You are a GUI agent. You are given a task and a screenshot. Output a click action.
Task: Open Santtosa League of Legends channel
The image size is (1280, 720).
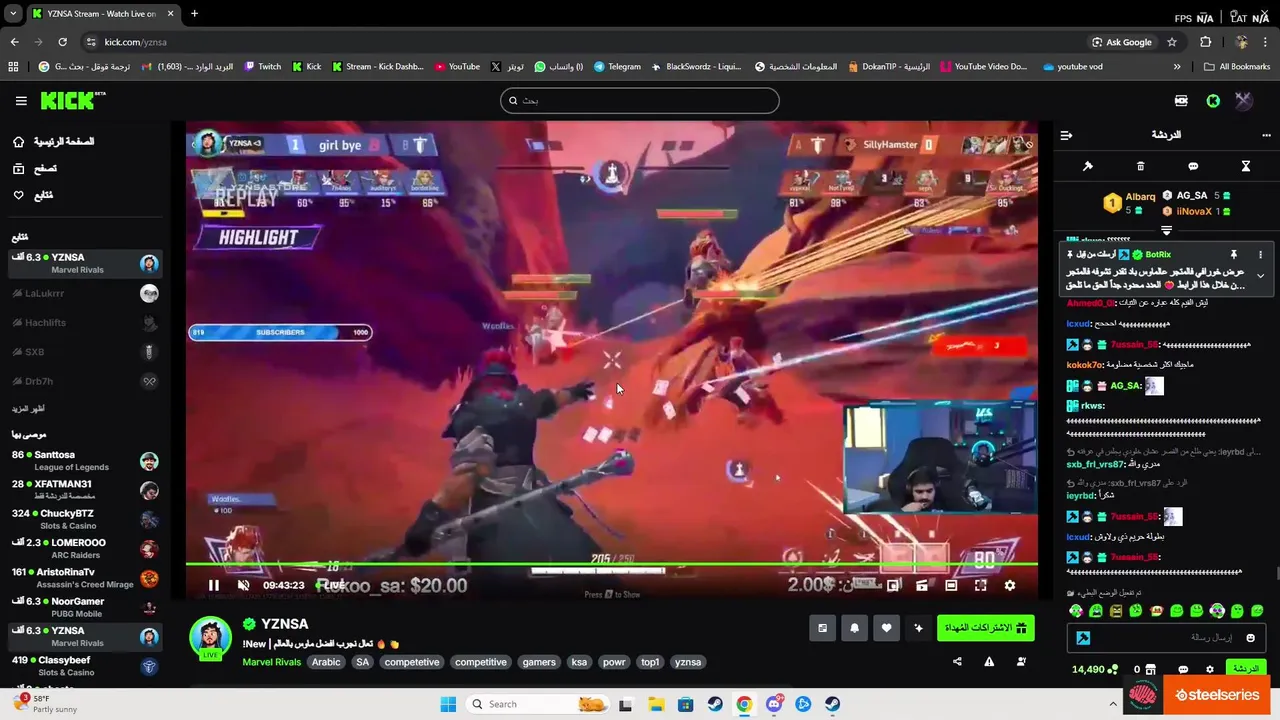[84, 461]
